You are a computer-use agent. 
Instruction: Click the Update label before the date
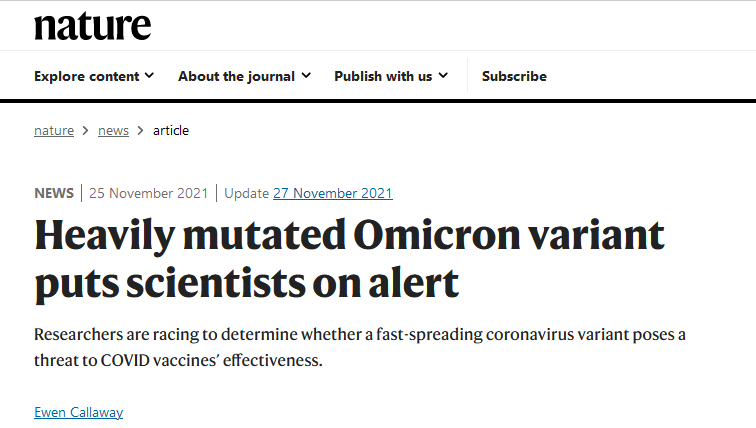pos(246,193)
